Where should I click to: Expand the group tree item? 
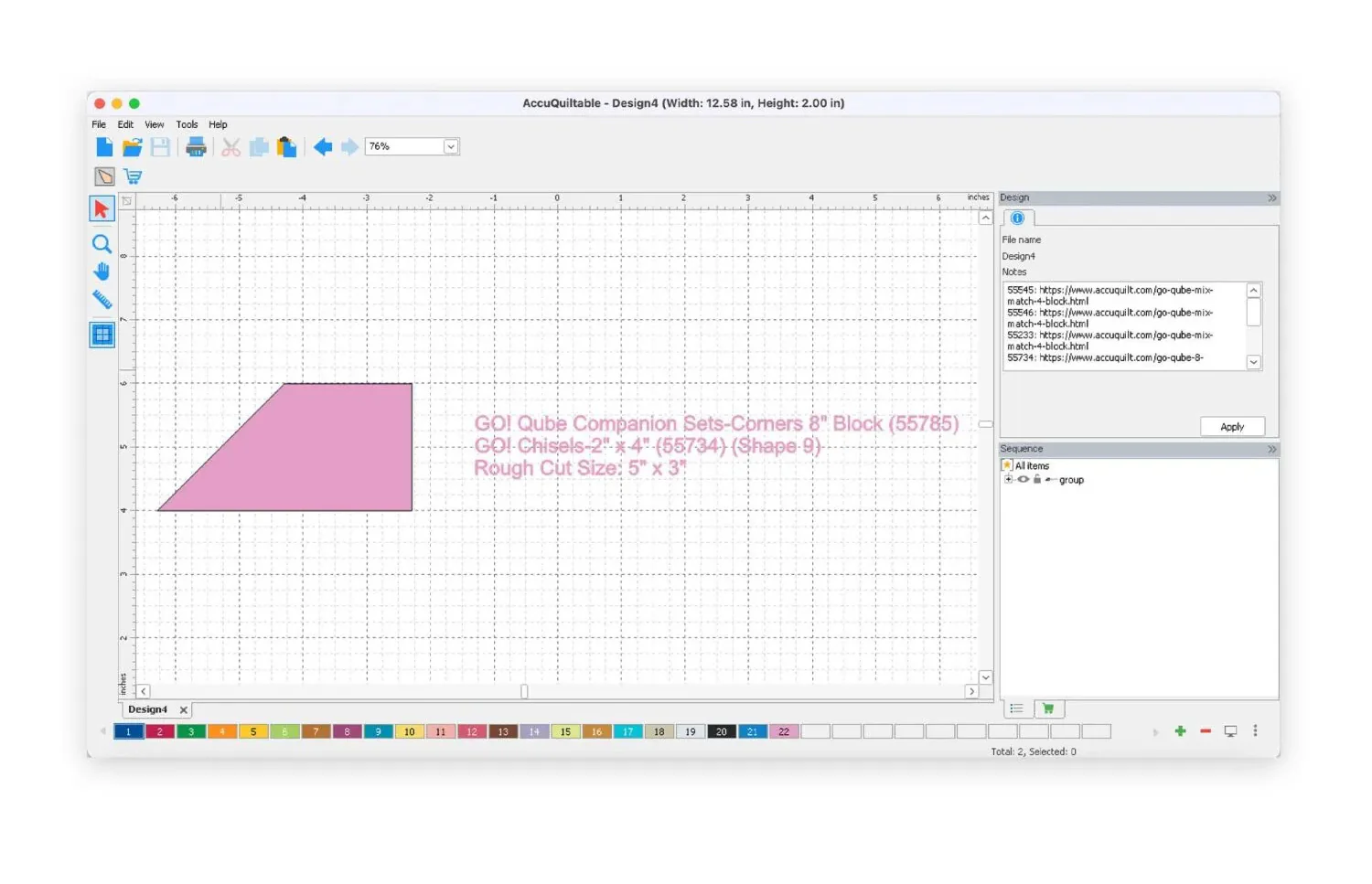[1008, 479]
